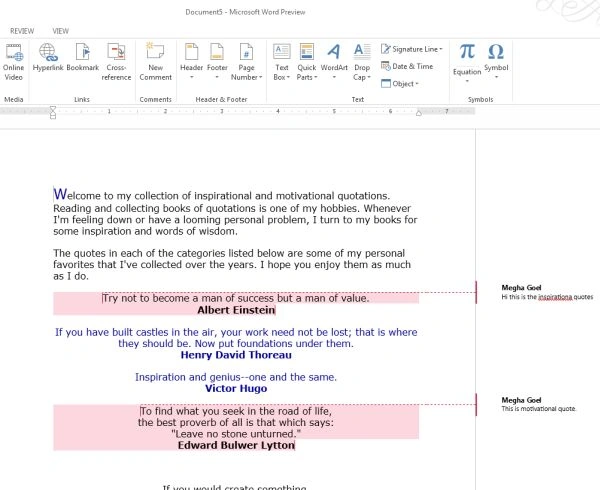
Task: Open the Footer page icon
Action: tap(217, 52)
